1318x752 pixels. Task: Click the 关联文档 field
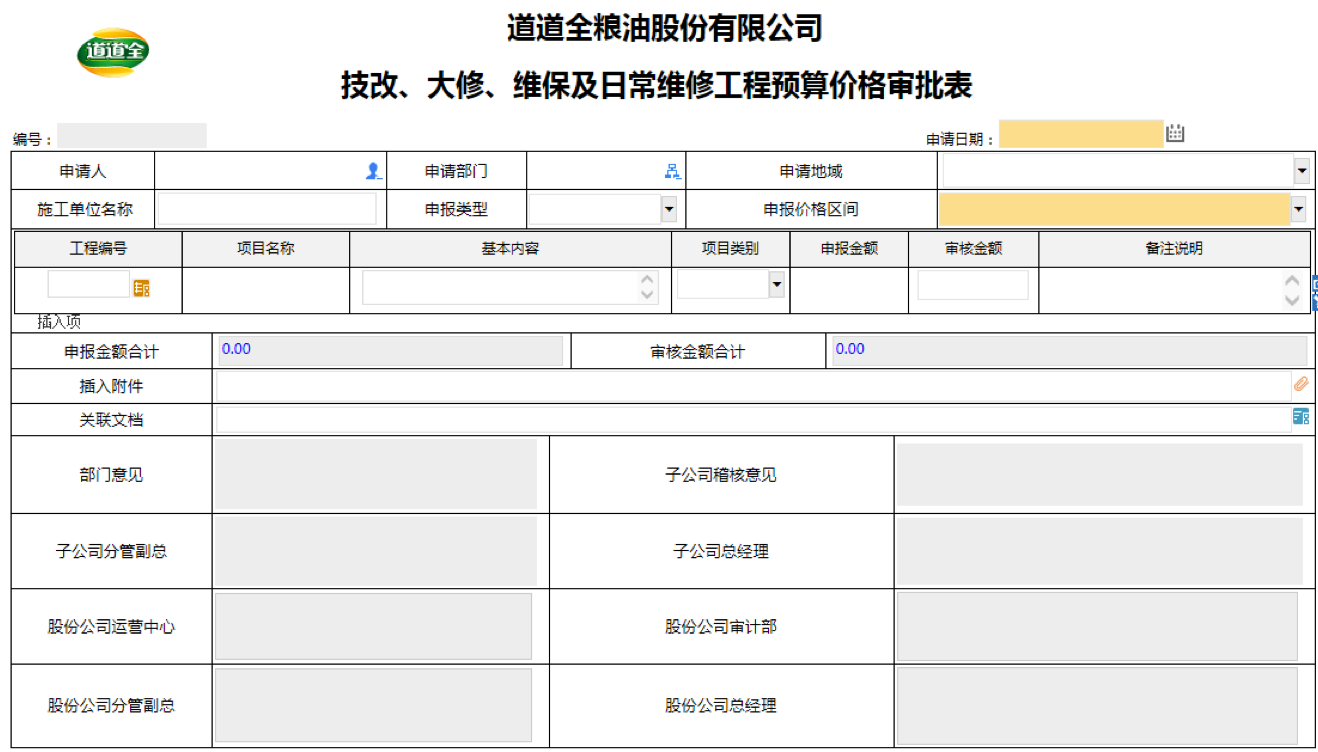[753, 418]
